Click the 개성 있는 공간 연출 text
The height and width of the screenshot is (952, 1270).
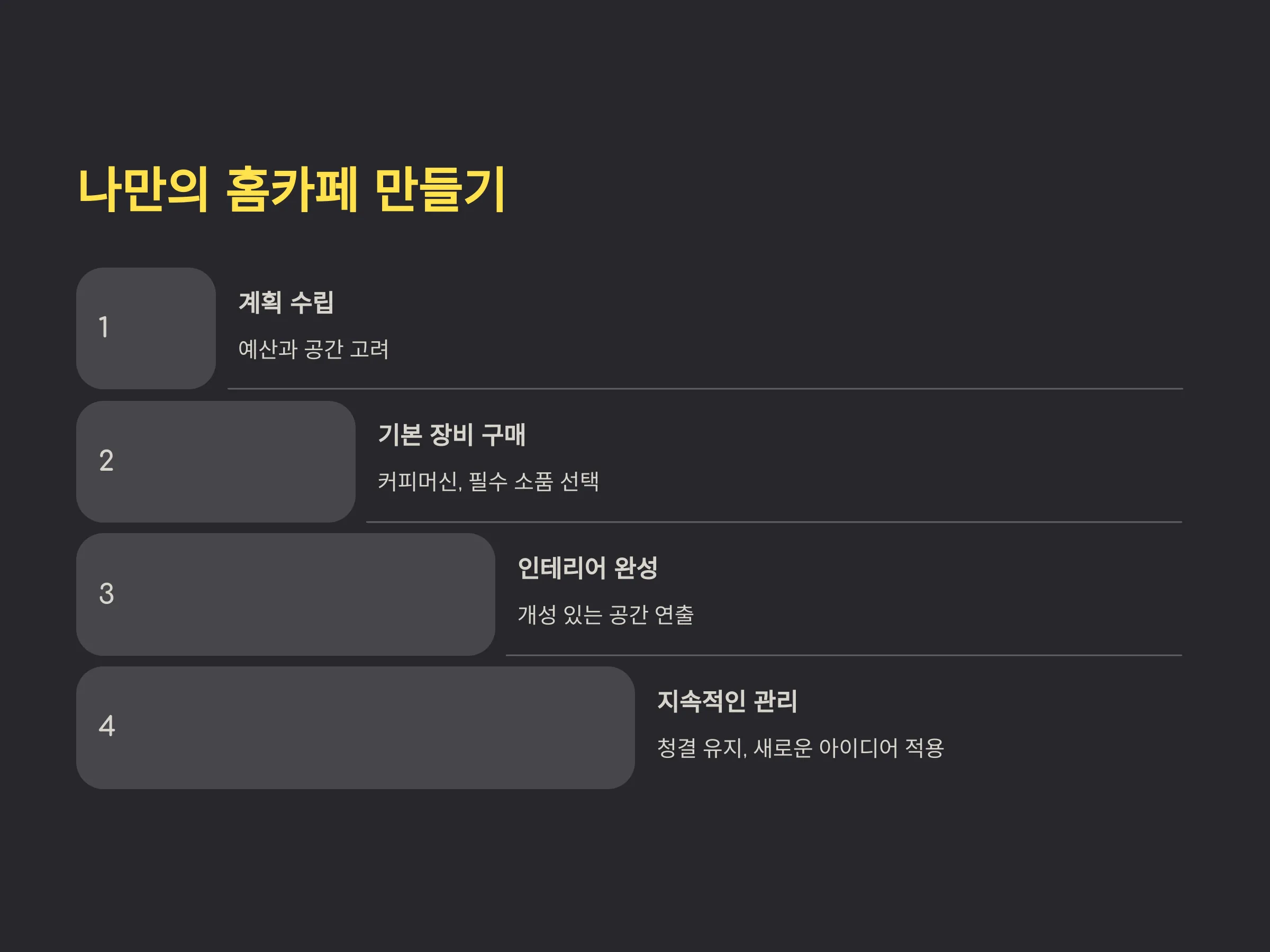606,615
